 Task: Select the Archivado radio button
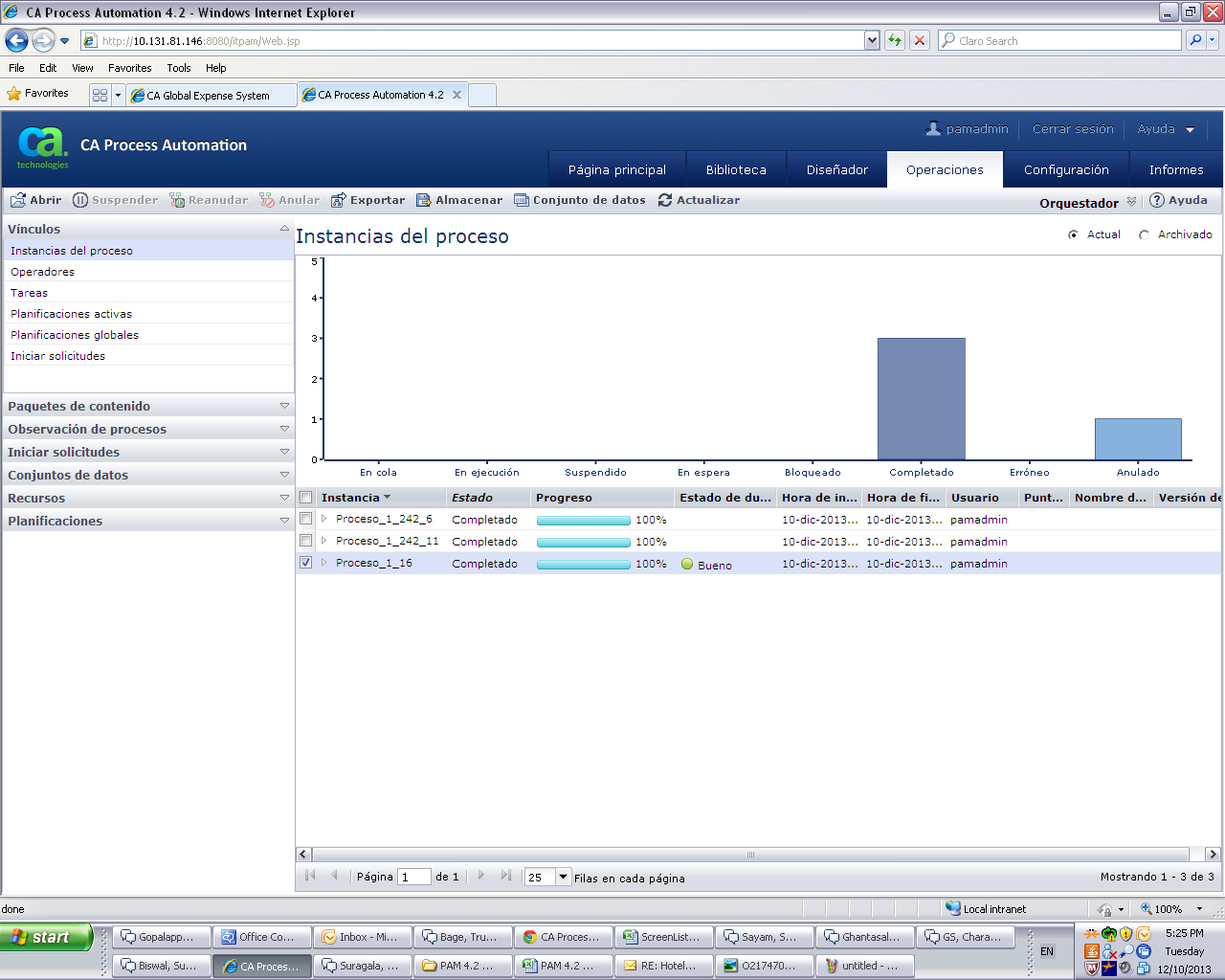coord(1144,234)
